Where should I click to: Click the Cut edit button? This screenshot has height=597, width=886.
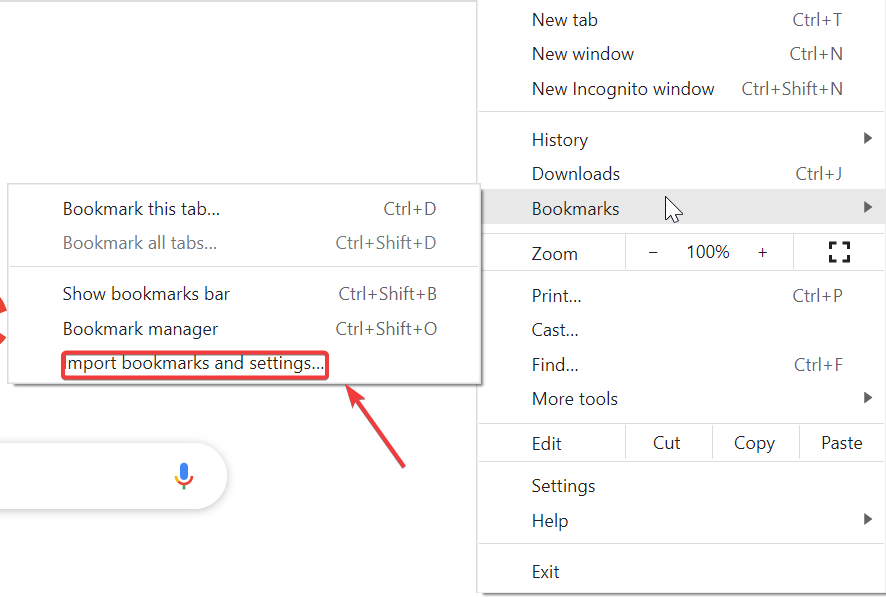point(667,443)
